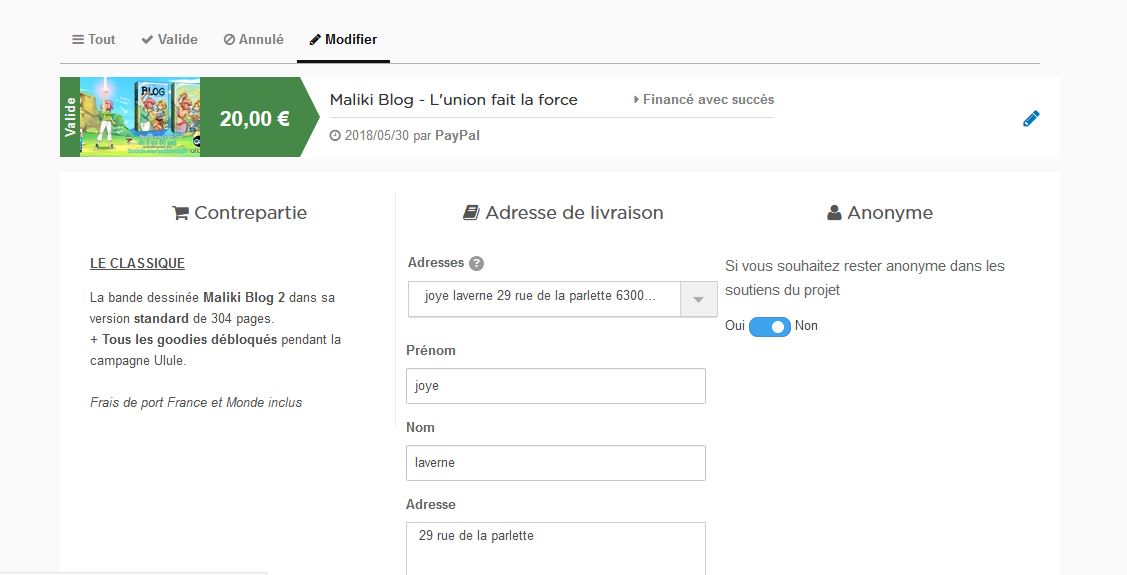Viewport: 1127px width, 575px height.
Task: Click in the Adresse text area
Action: (x=555, y=546)
